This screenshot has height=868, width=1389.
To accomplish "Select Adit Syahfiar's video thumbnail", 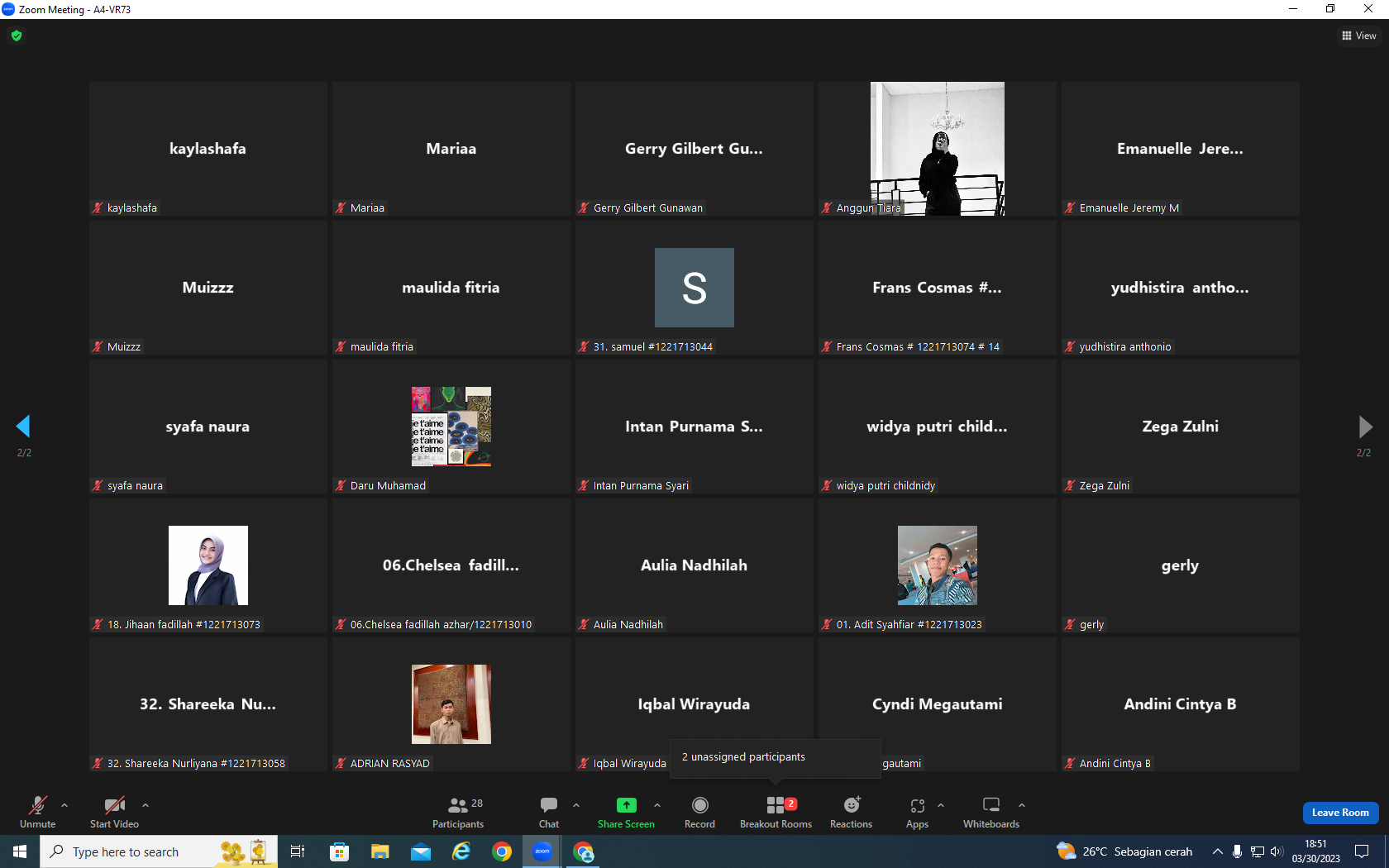I will (938, 565).
